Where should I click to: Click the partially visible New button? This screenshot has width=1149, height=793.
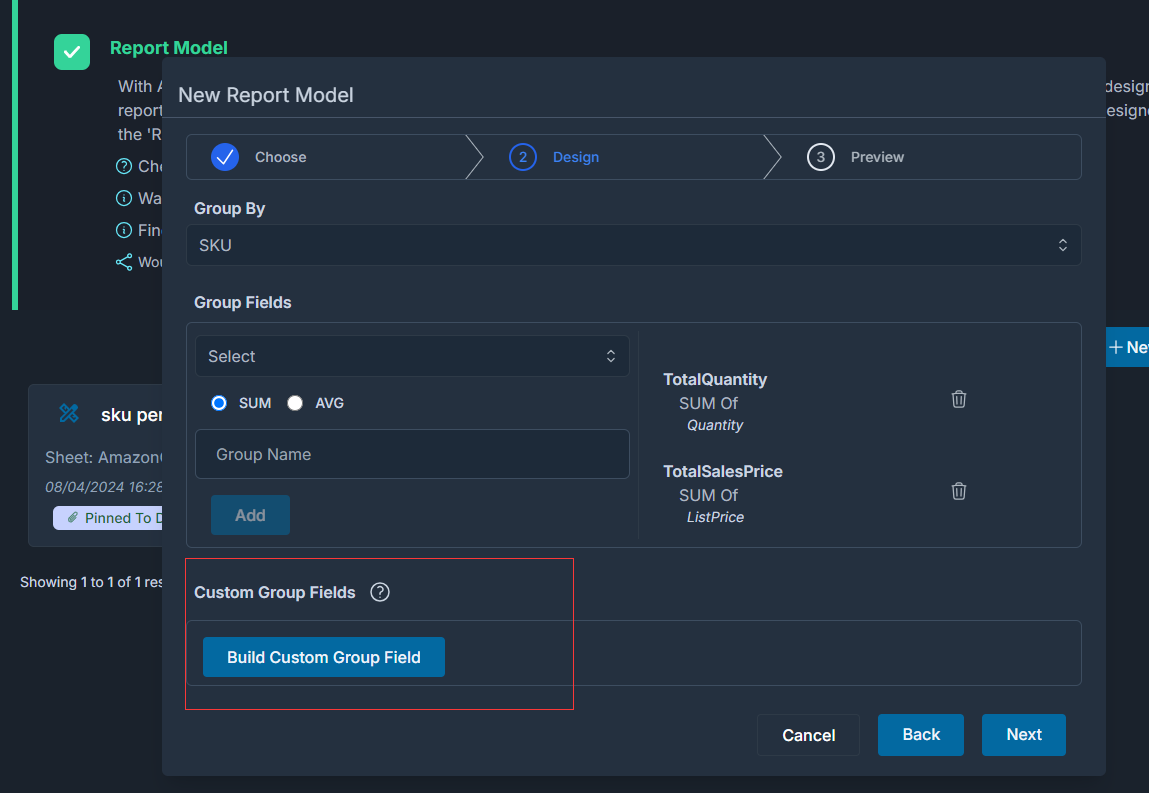[1128, 347]
